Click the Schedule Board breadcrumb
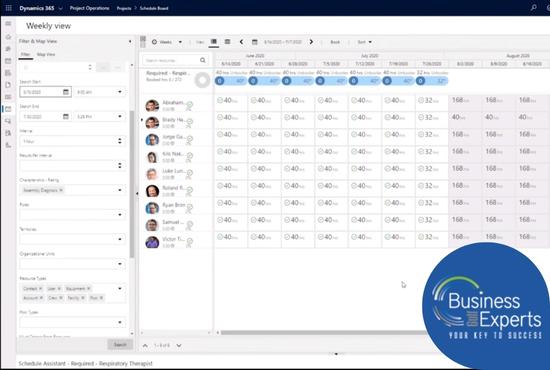This screenshot has width=550, height=370. click(154, 8)
